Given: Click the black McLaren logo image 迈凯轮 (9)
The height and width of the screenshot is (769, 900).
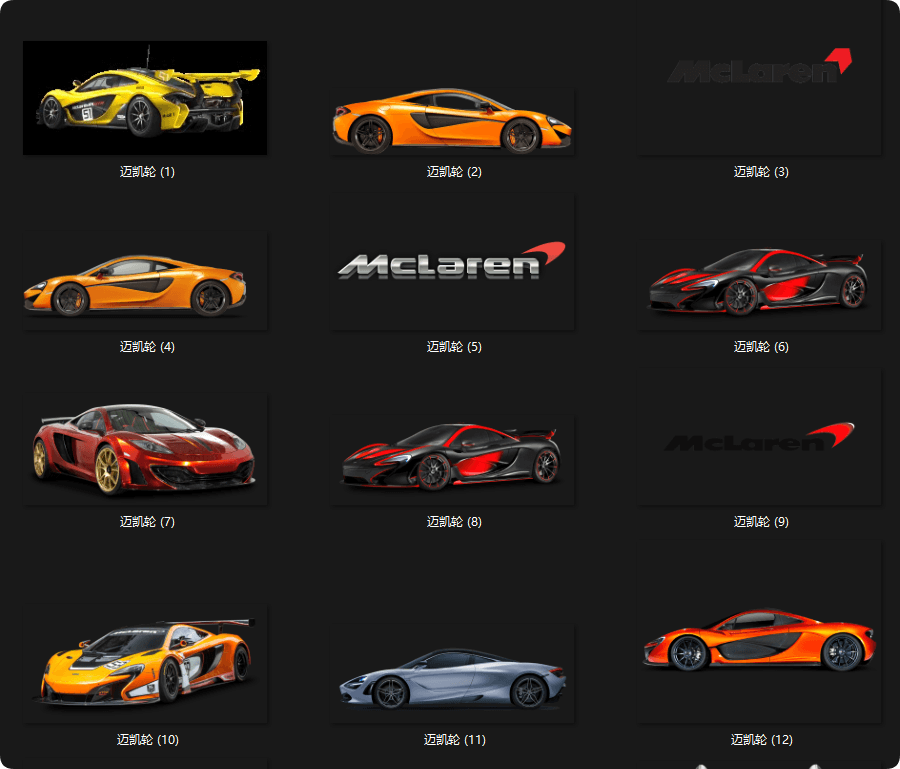Looking at the screenshot, I should tap(759, 439).
